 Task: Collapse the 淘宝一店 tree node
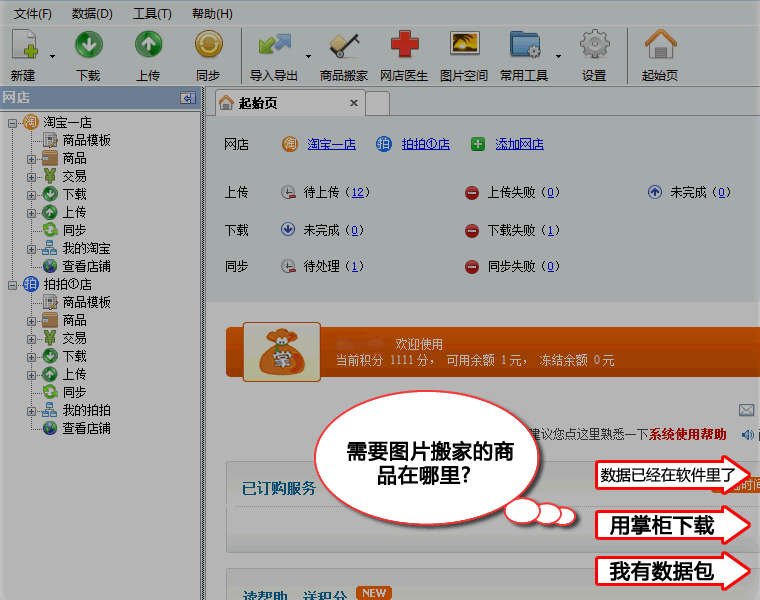(12, 123)
